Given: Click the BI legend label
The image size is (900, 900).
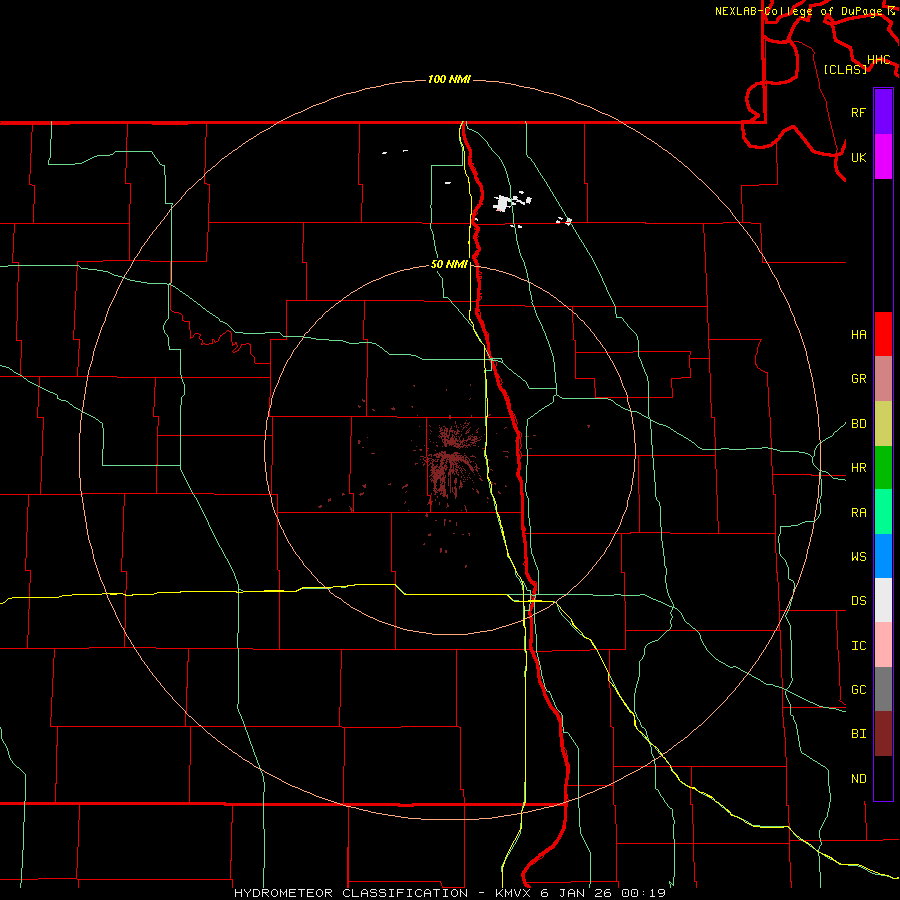Looking at the screenshot, I should [859, 734].
